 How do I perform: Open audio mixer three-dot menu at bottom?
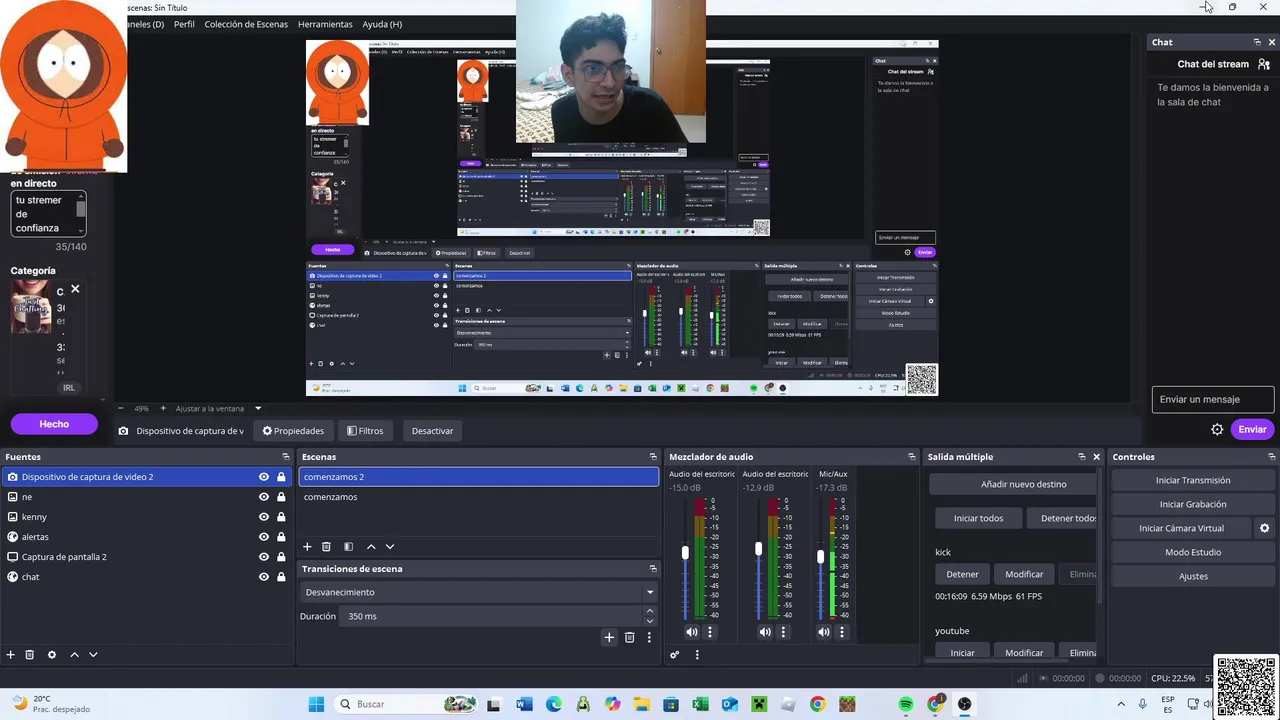[697, 655]
